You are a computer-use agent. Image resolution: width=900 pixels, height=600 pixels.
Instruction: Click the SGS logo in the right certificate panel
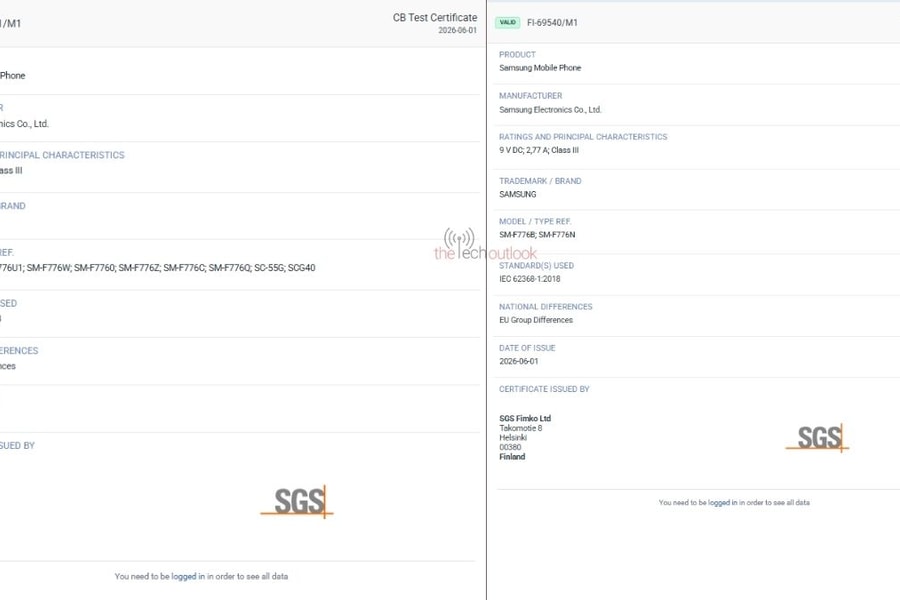point(817,438)
